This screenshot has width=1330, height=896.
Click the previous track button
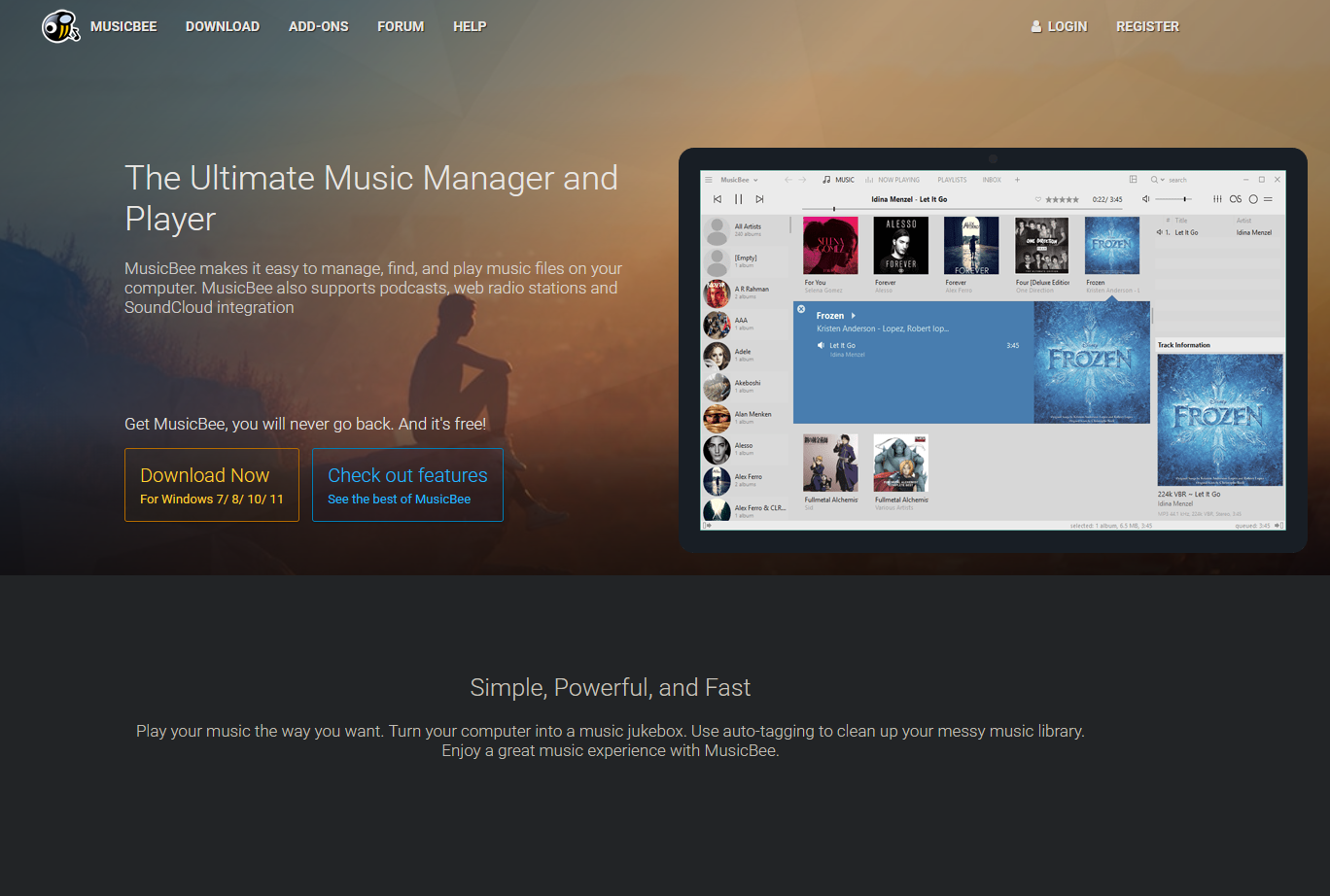[717, 199]
